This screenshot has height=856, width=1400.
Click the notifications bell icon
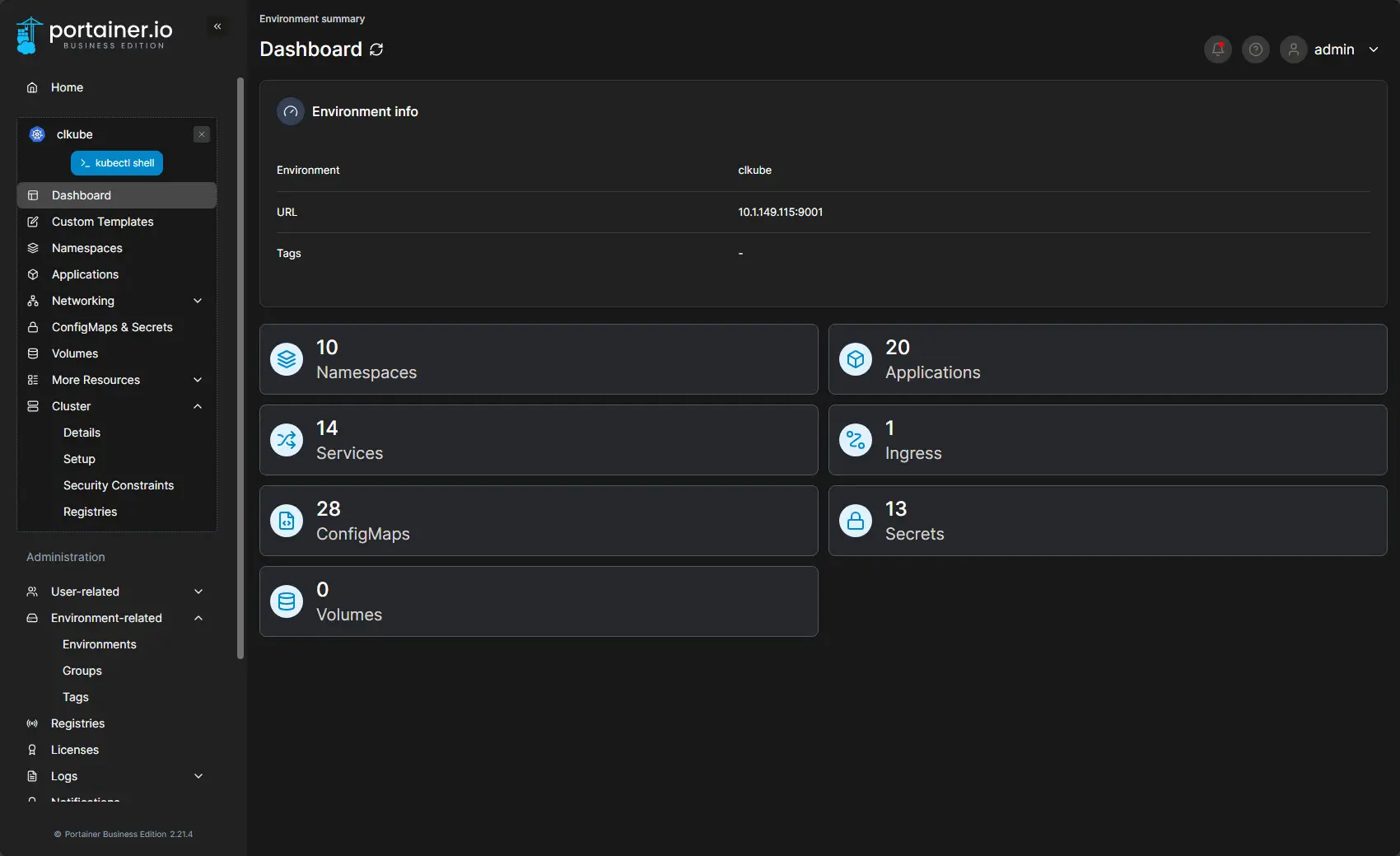pyautogui.click(x=1218, y=49)
